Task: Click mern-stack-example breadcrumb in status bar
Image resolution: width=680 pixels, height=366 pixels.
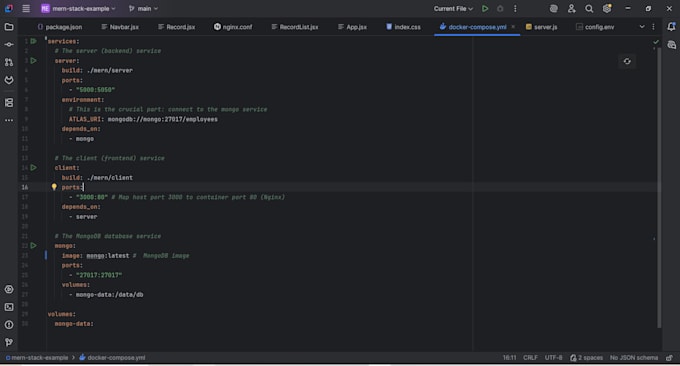Action: pyautogui.click(x=36, y=358)
